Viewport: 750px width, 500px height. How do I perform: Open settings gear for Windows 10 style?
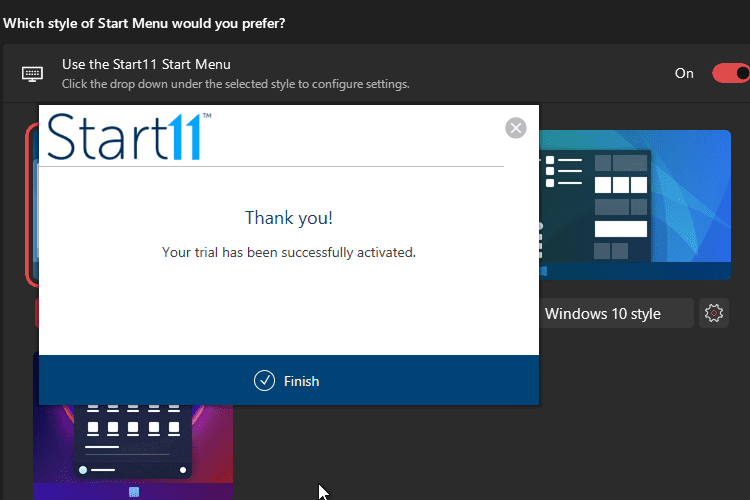click(714, 313)
